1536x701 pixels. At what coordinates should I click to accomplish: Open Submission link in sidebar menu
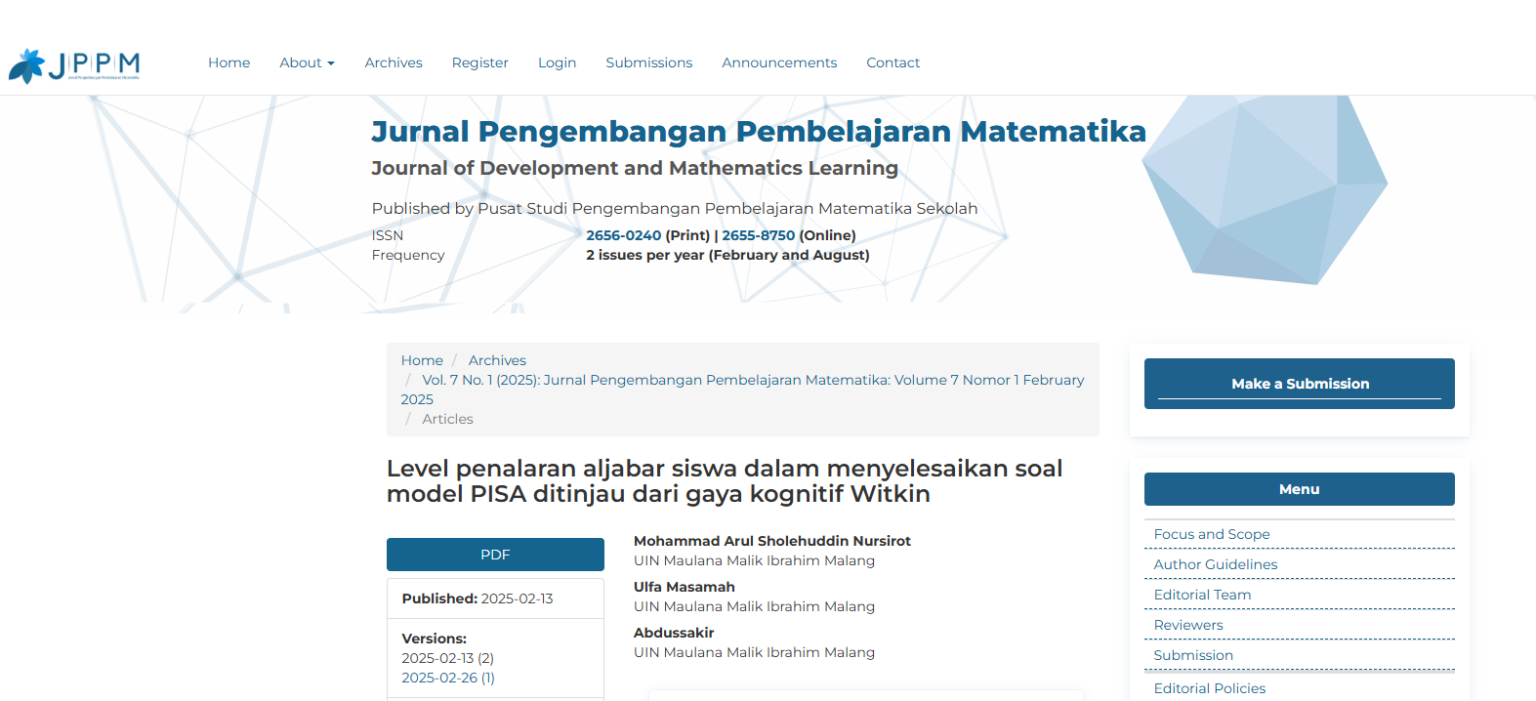coord(1193,655)
